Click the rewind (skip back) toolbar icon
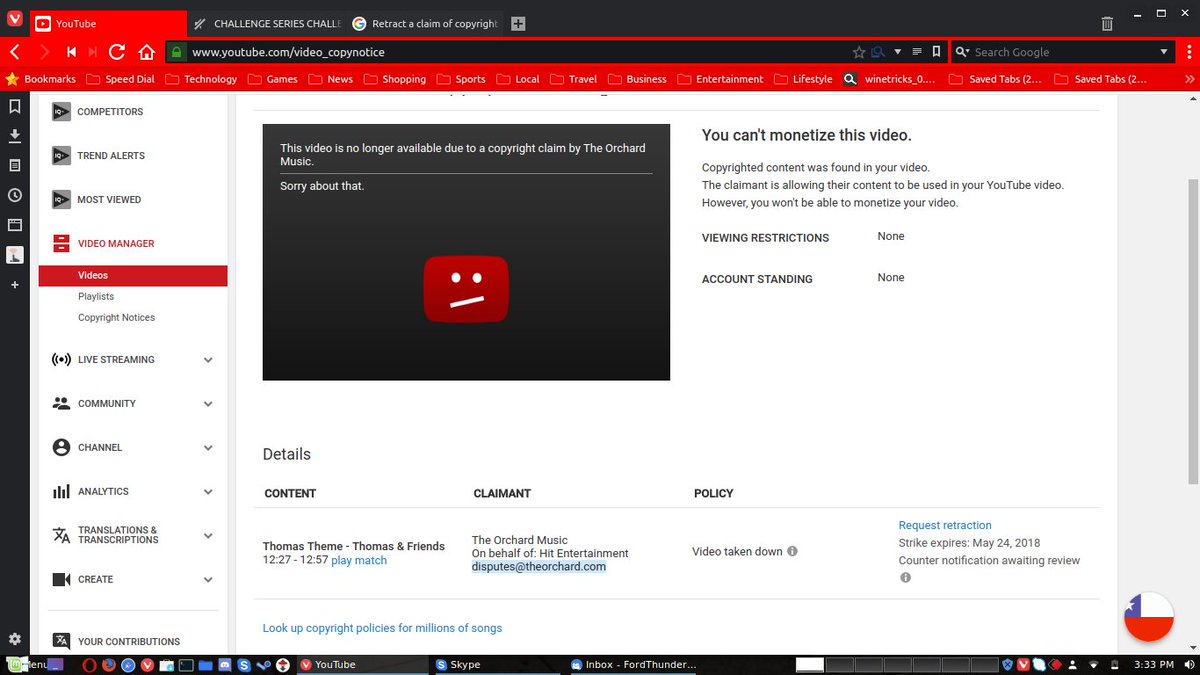Viewport: 1200px width, 675px height. pos(72,52)
